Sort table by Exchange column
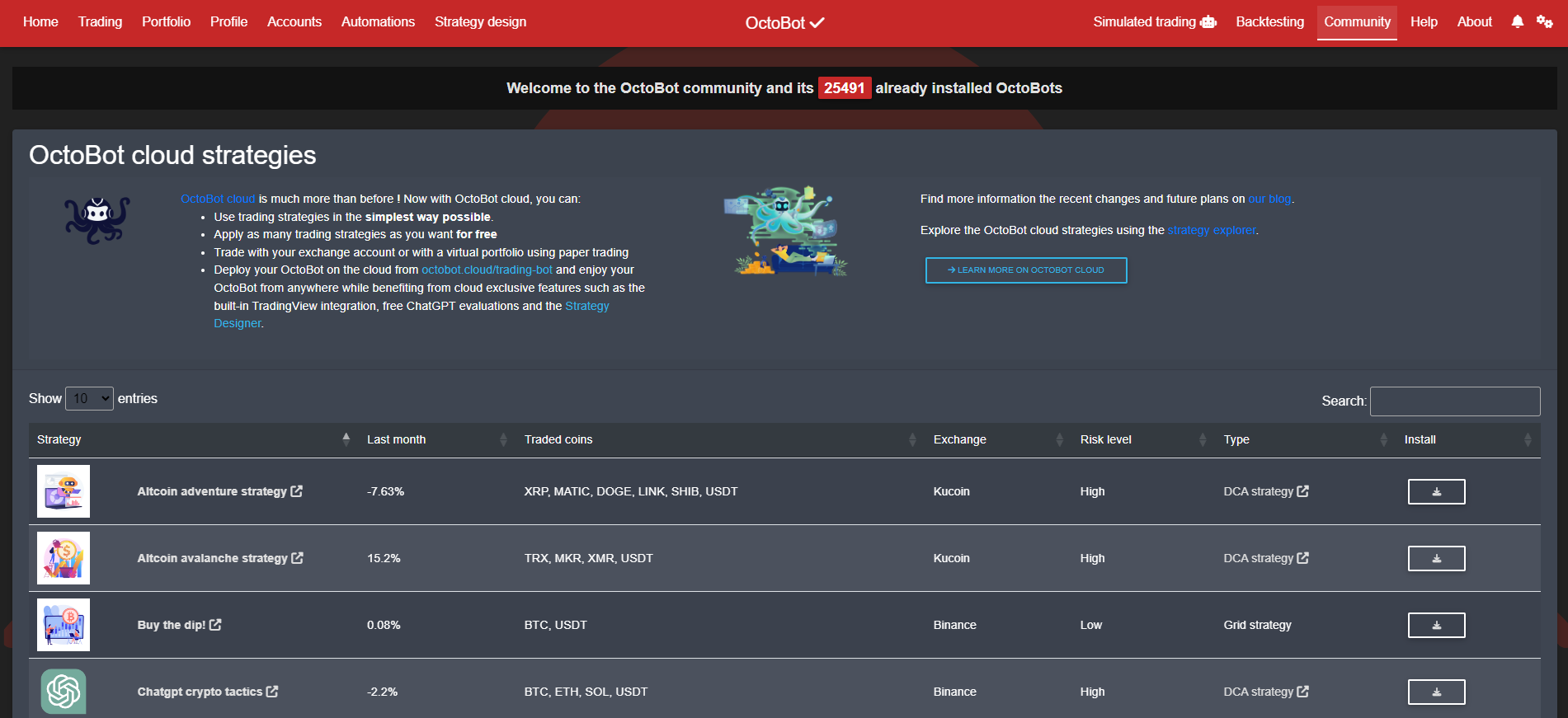This screenshot has width=1568, height=718. [999, 439]
